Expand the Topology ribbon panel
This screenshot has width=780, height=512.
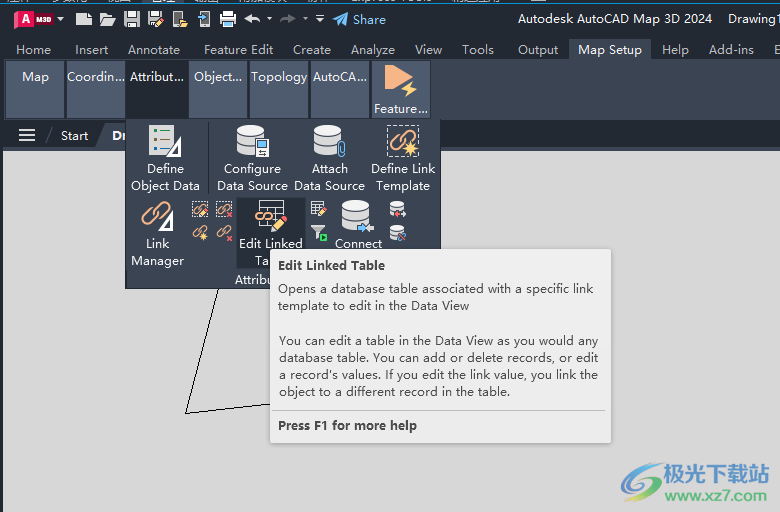click(279, 89)
